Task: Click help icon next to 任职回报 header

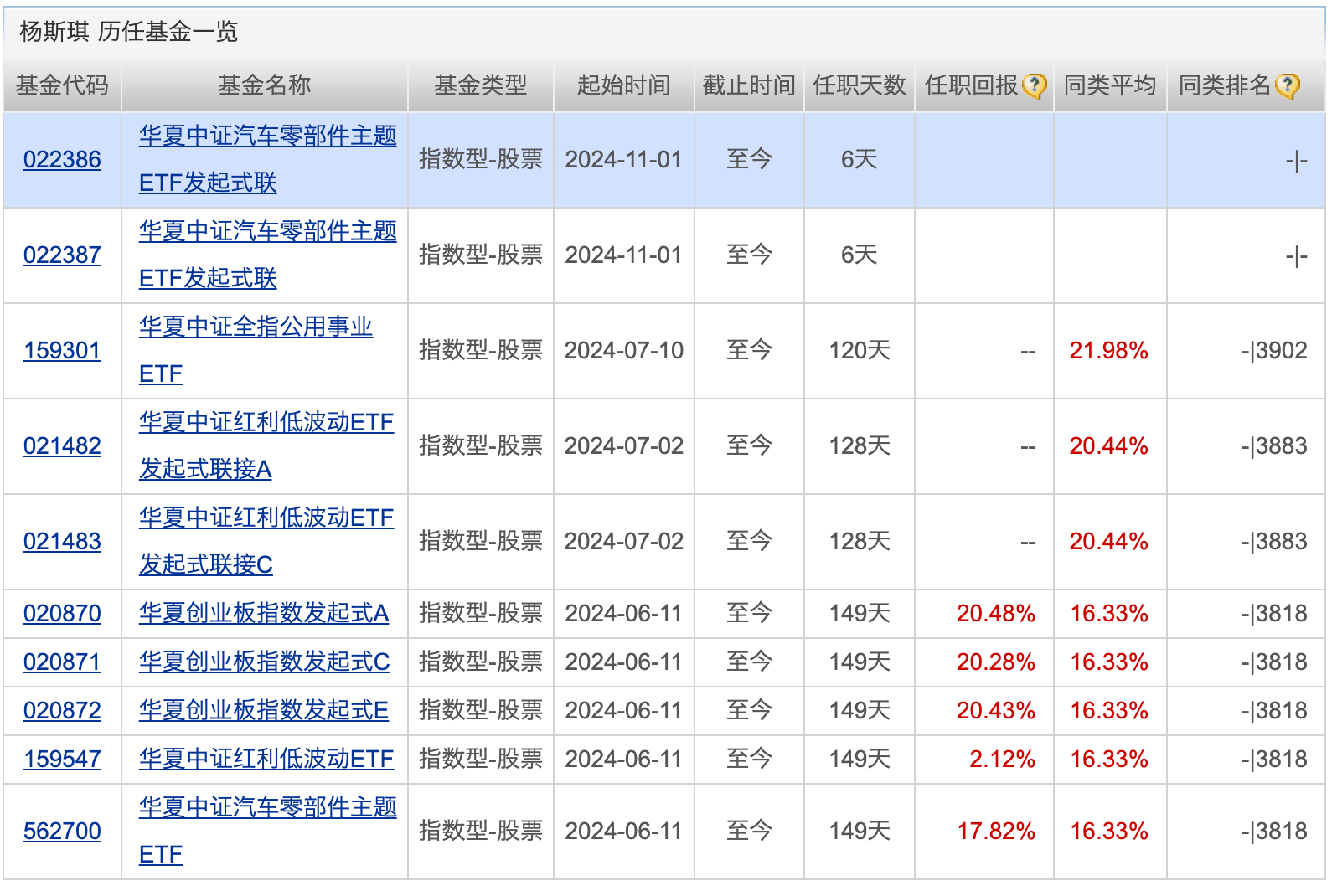Action: (x=1035, y=85)
